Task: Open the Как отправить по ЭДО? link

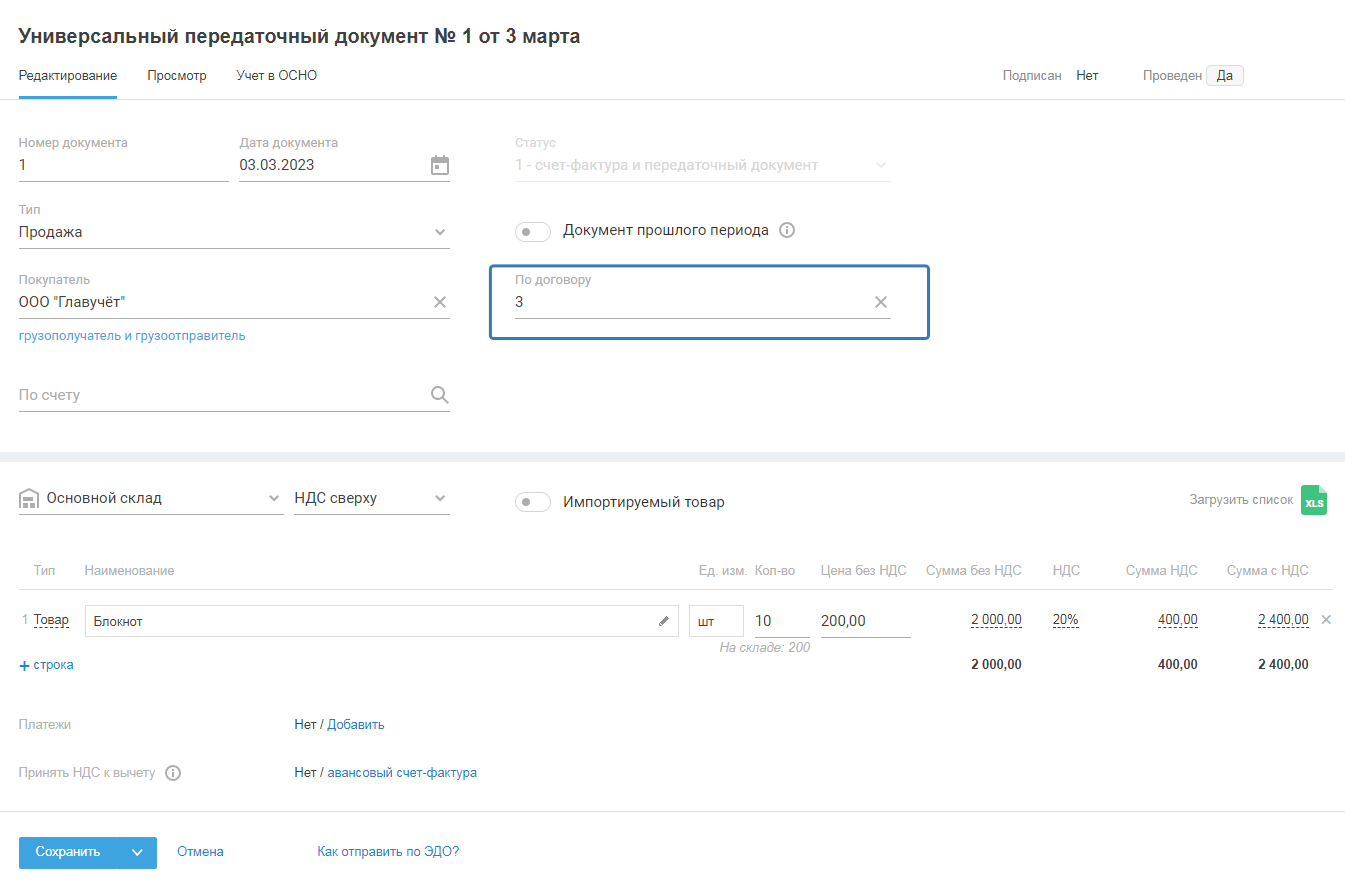Action: [x=388, y=852]
